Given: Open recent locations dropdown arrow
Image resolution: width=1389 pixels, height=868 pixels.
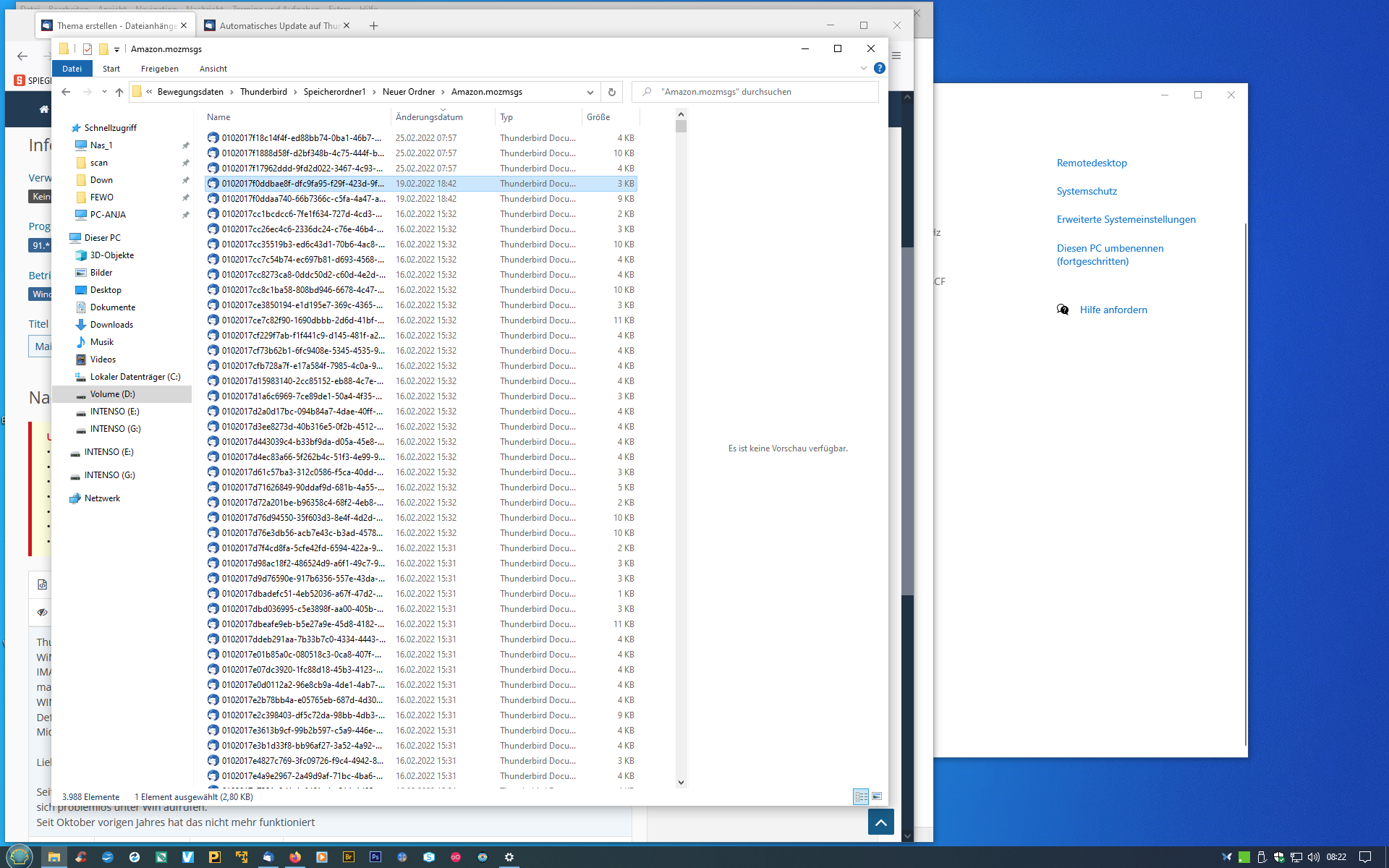Looking at the screenshot, I should [104, 92].
